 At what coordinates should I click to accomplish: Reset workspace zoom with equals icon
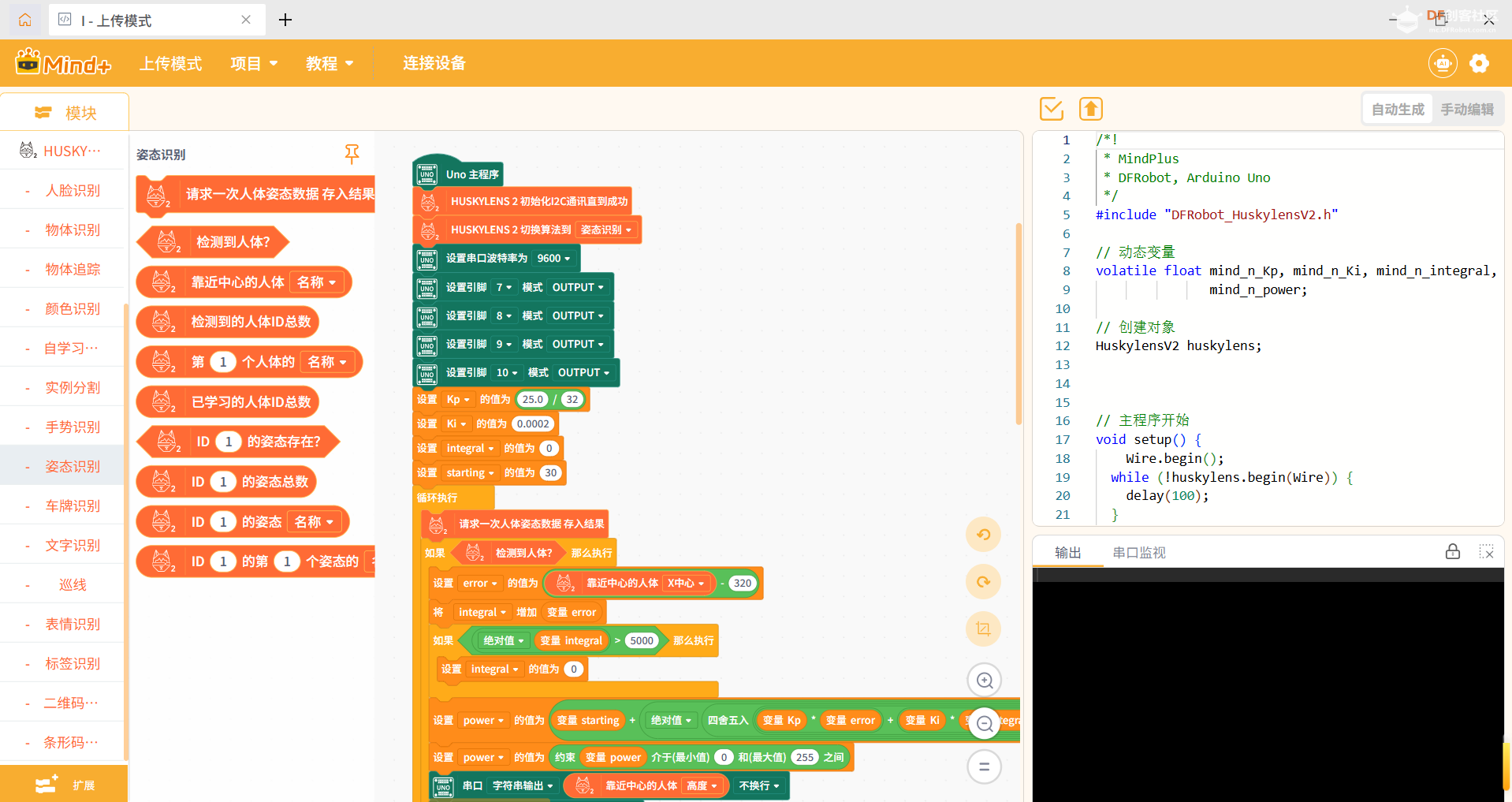coord(984,767)
